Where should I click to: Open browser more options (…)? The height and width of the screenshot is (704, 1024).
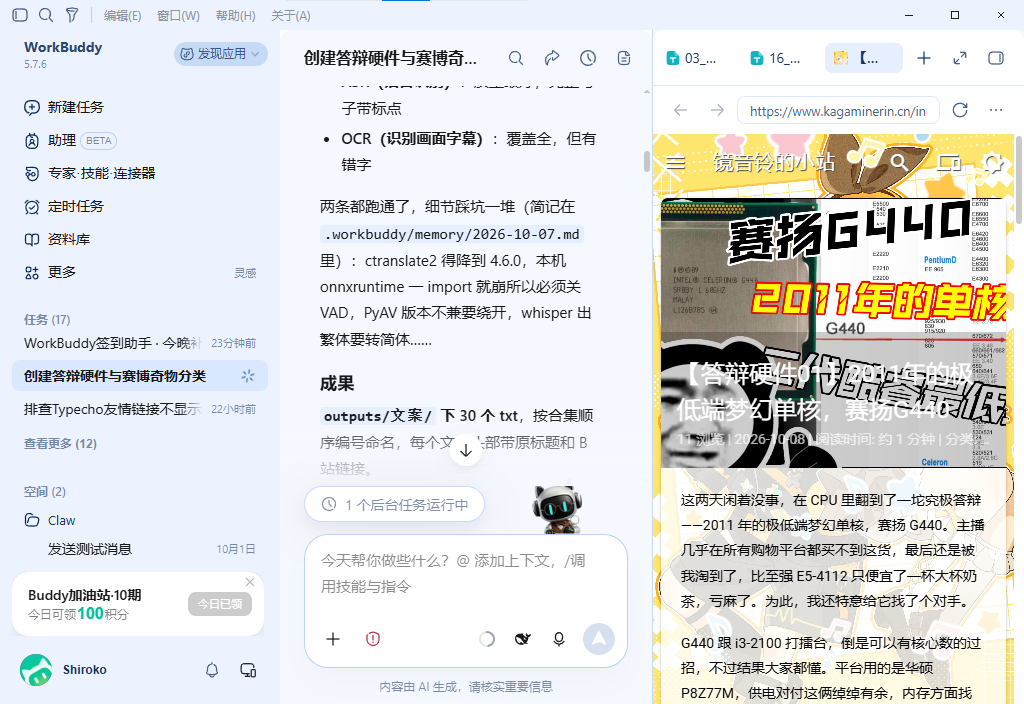tap(996, 110)
